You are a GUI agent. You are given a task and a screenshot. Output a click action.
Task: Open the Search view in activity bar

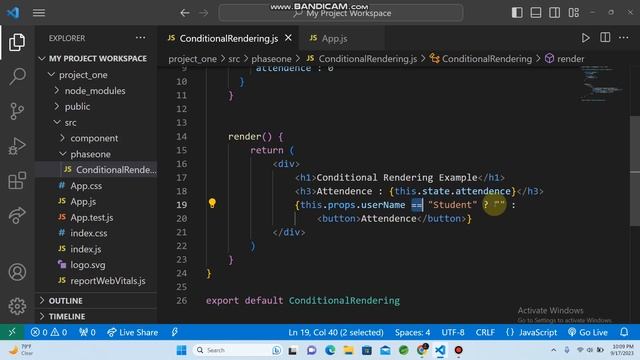point(17,76)
